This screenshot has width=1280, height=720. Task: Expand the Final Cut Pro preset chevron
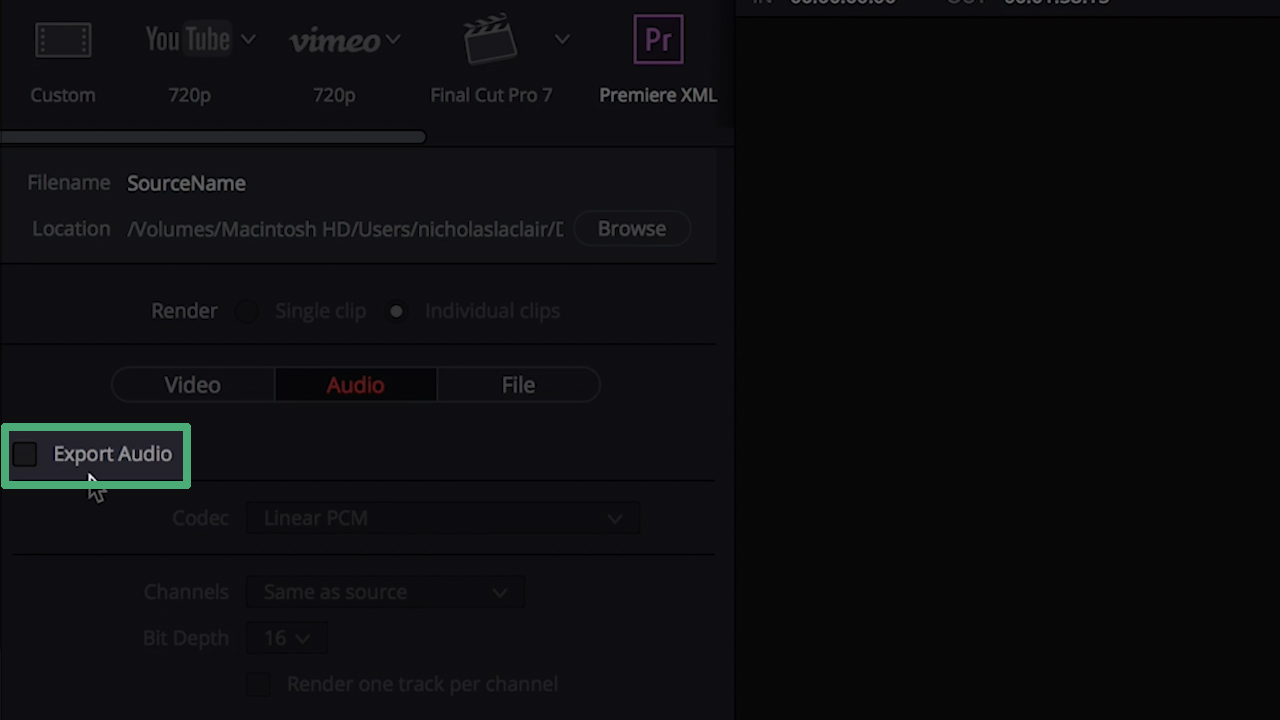point(562,38)
